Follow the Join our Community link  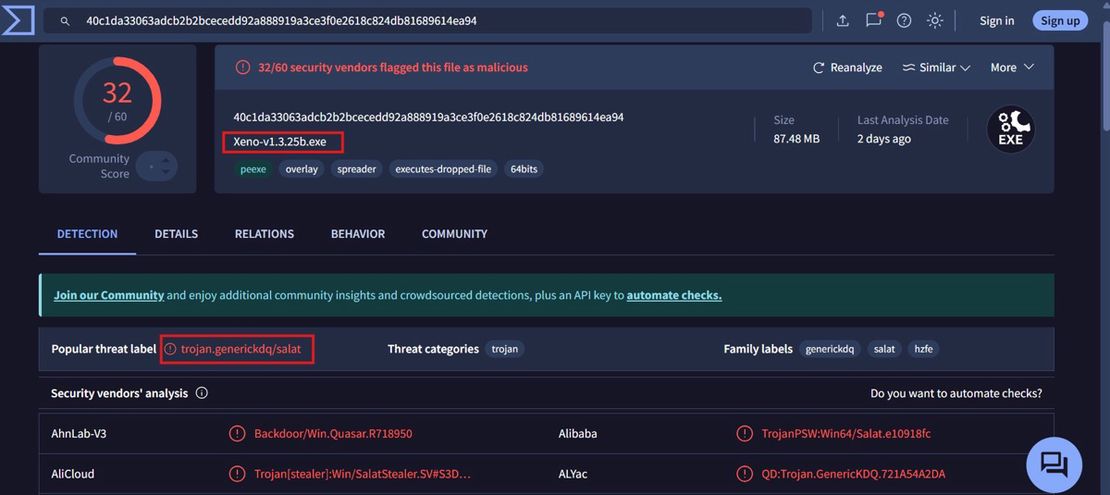coord(109,296)
